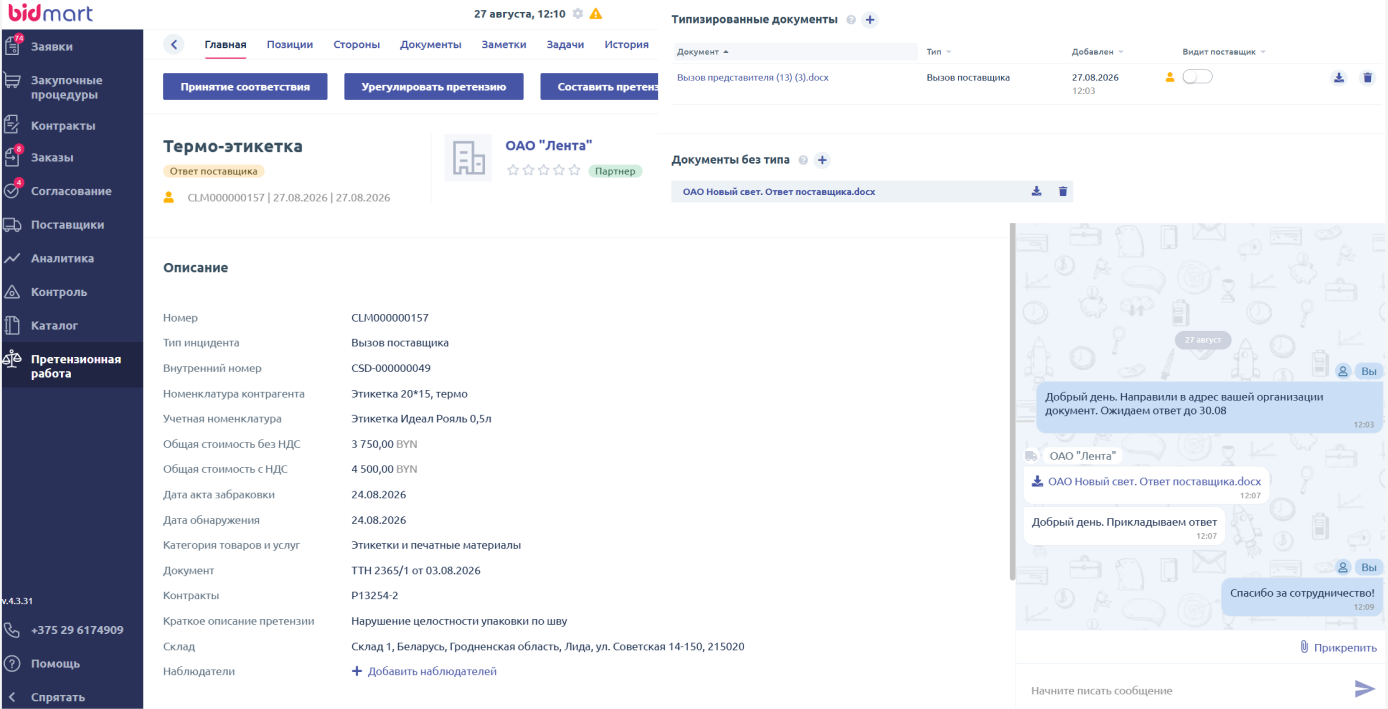Click the yellow warning triangle in header

pos(596,14)
